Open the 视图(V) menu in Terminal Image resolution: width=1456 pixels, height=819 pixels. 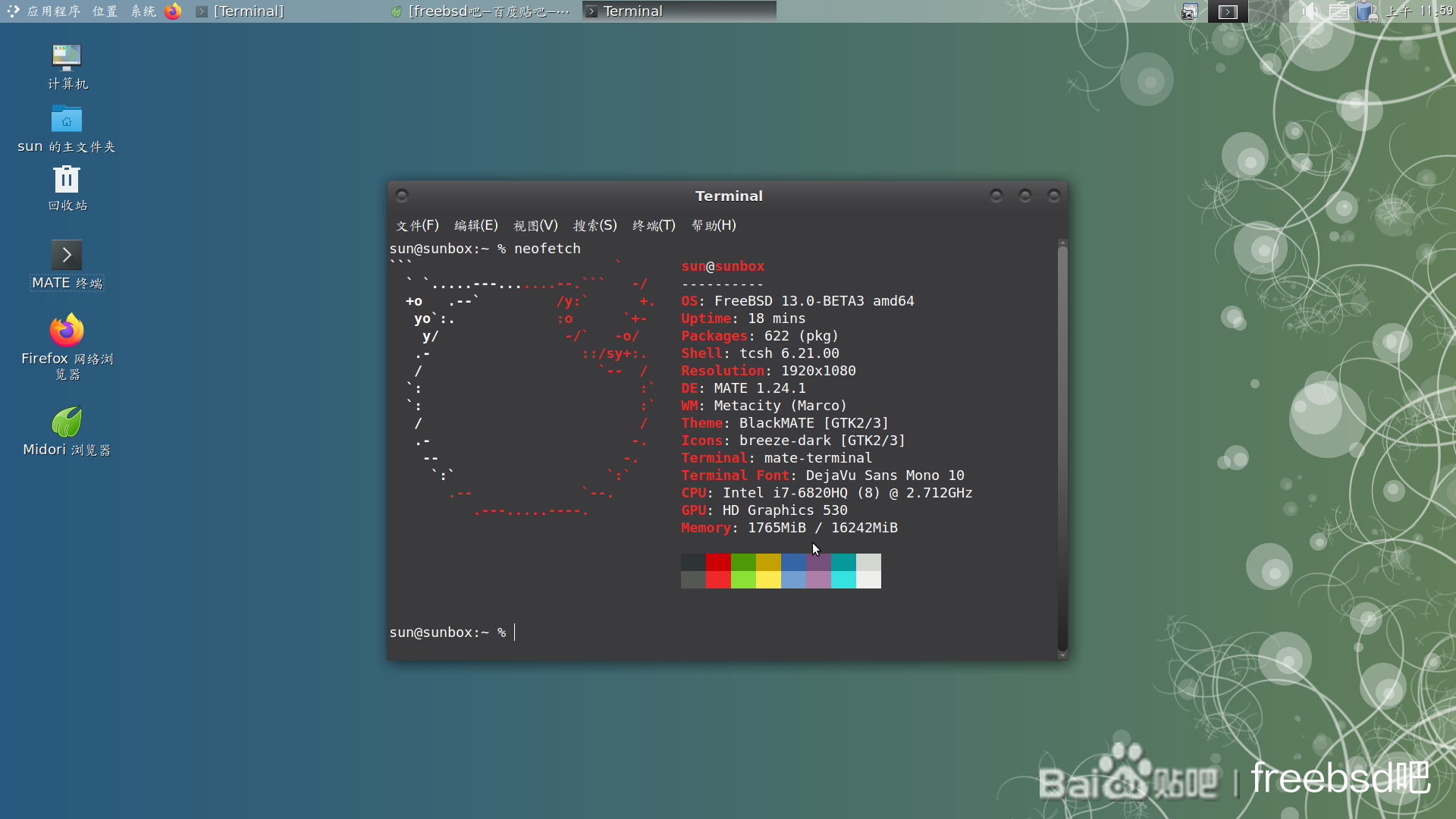click(535, 225)
